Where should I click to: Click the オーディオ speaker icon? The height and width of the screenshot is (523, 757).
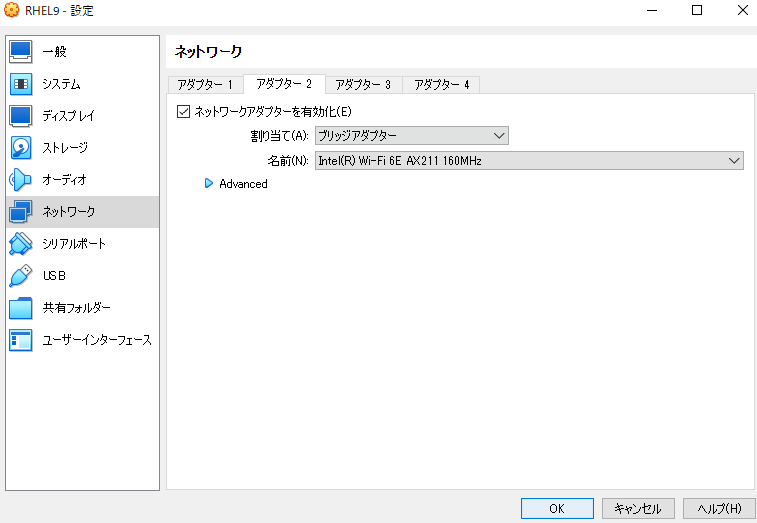pos(21,180)
